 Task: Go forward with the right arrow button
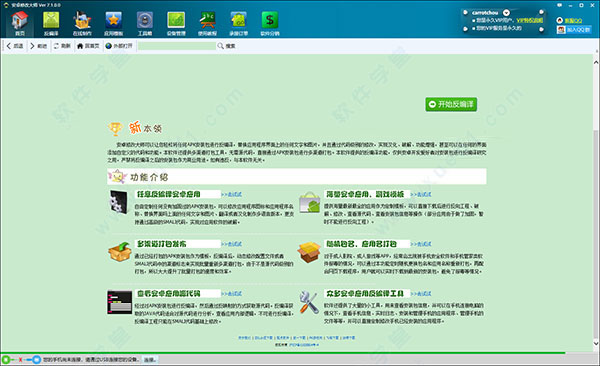click(x=38, y=46)
